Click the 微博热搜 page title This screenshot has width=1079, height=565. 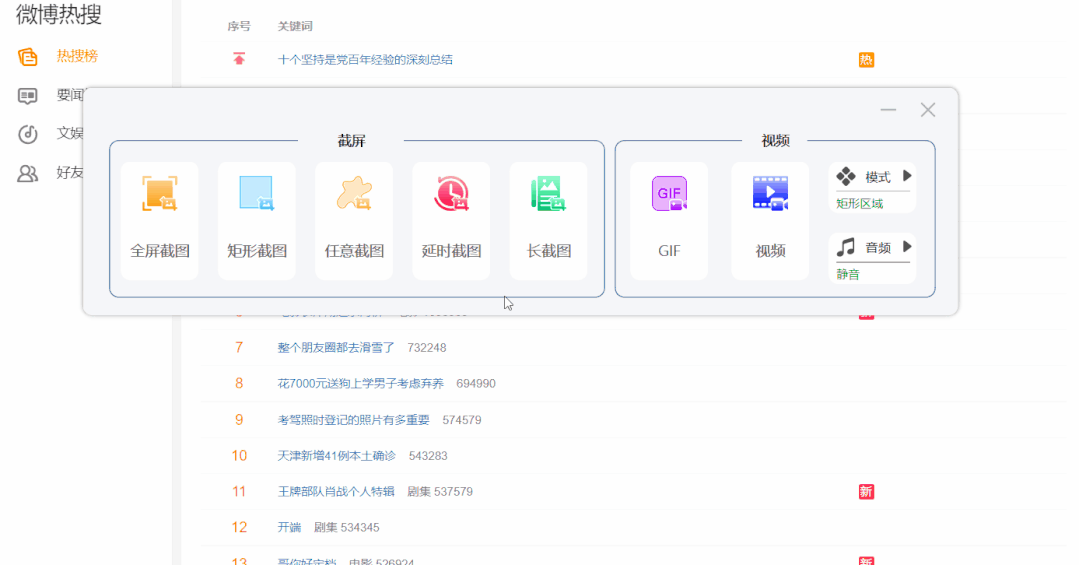click(x=58, y=13)
